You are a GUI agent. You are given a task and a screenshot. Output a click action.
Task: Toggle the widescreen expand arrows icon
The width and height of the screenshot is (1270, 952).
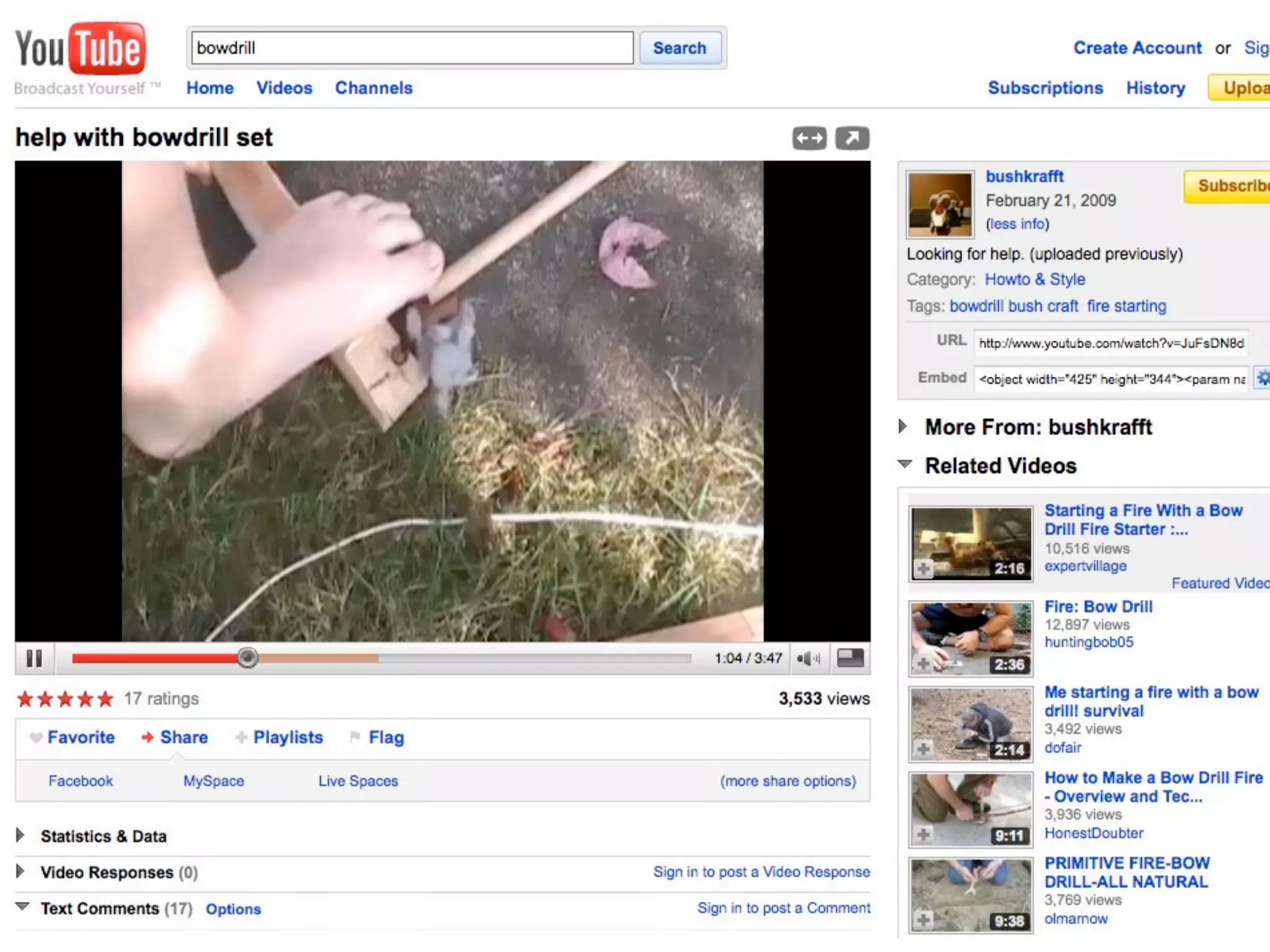(x=809, y=138)
